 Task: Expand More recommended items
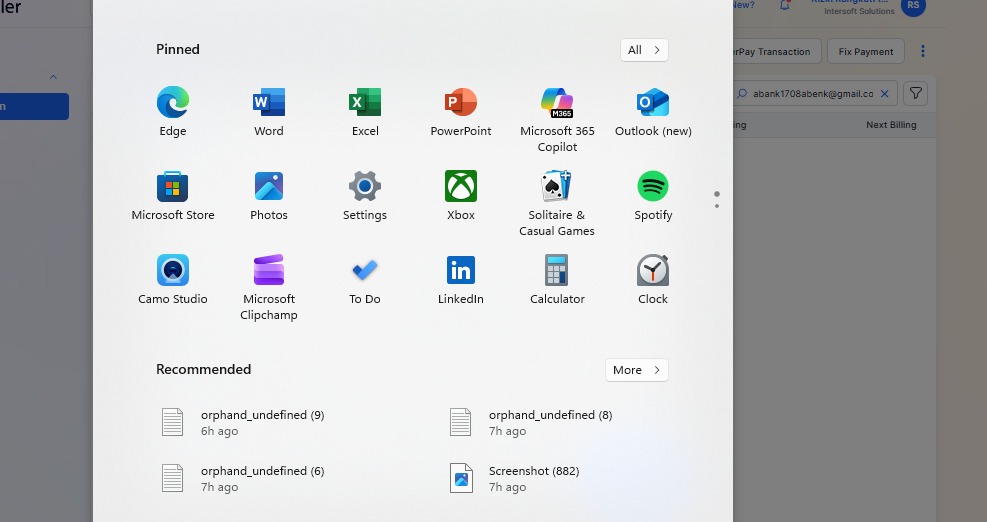(x=636, y=370)
